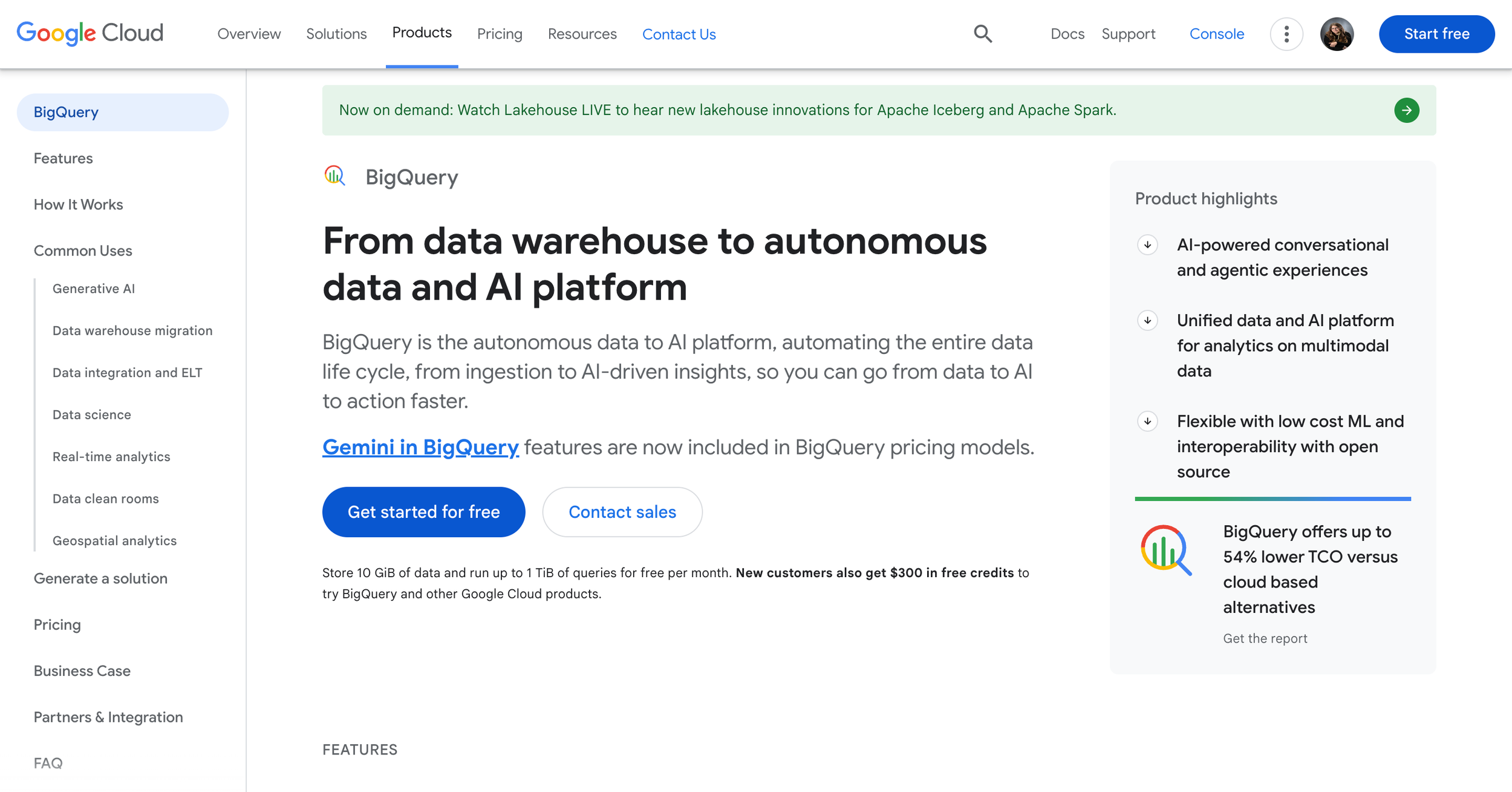
Task: Click the BigQuery icon beside product title
Action: click(334, 176)
